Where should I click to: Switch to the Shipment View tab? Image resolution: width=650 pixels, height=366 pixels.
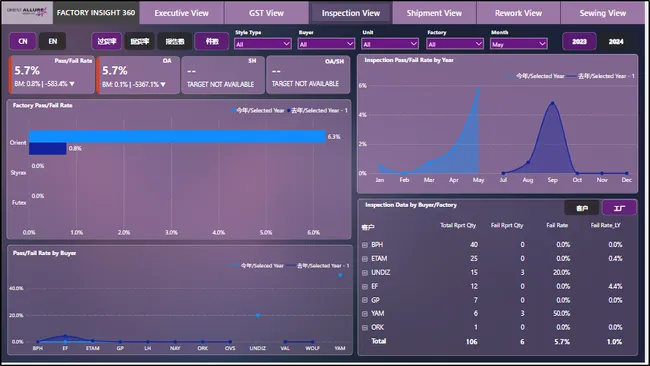pos(434,13)
